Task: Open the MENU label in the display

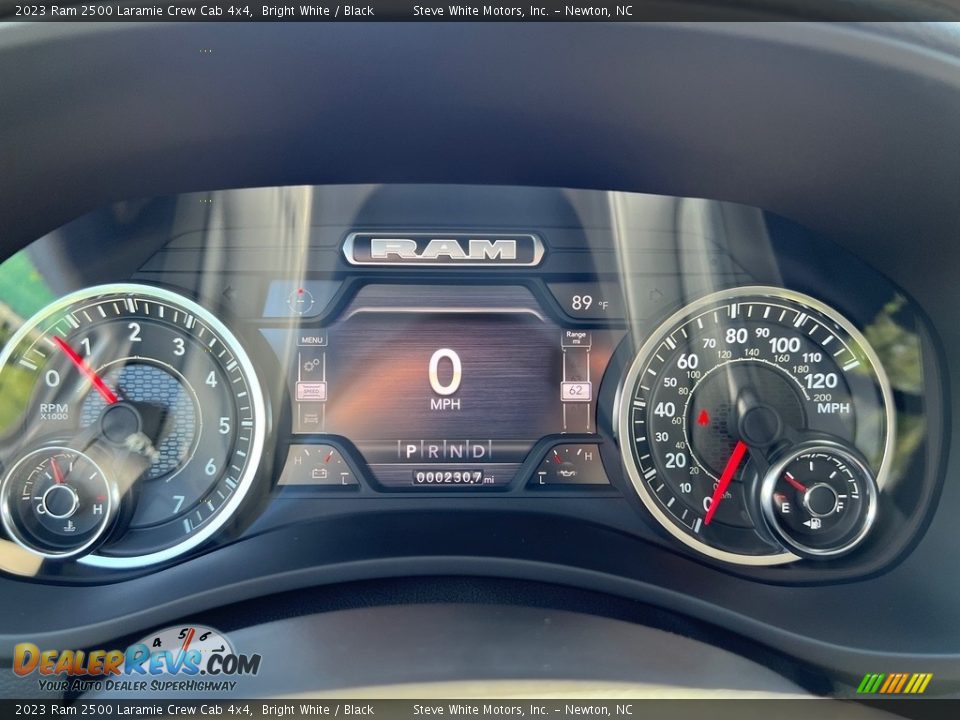Action: click(312, 340)
